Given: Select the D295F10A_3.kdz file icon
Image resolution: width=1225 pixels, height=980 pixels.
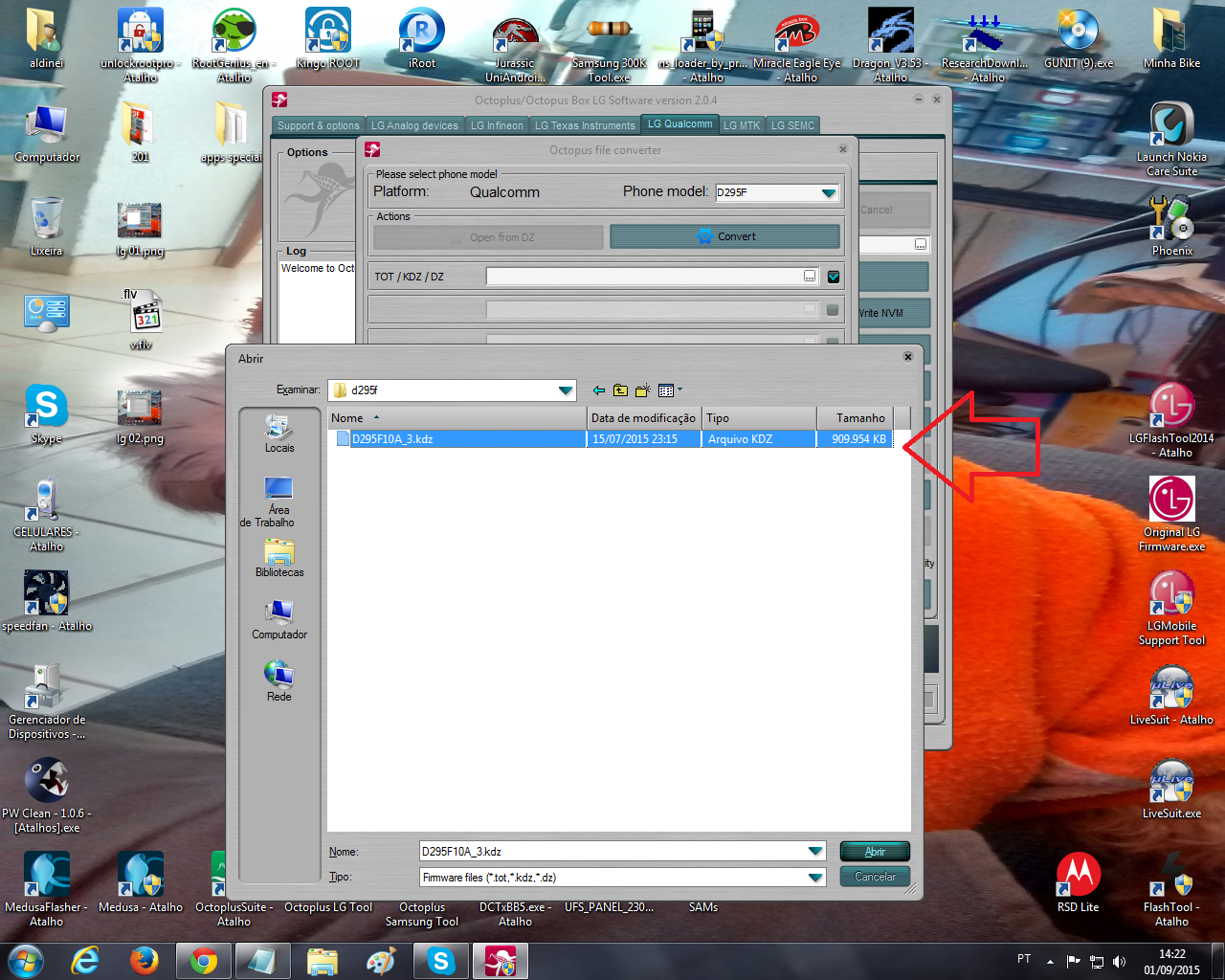Looking at the screenshot, I should pos(343,439).
